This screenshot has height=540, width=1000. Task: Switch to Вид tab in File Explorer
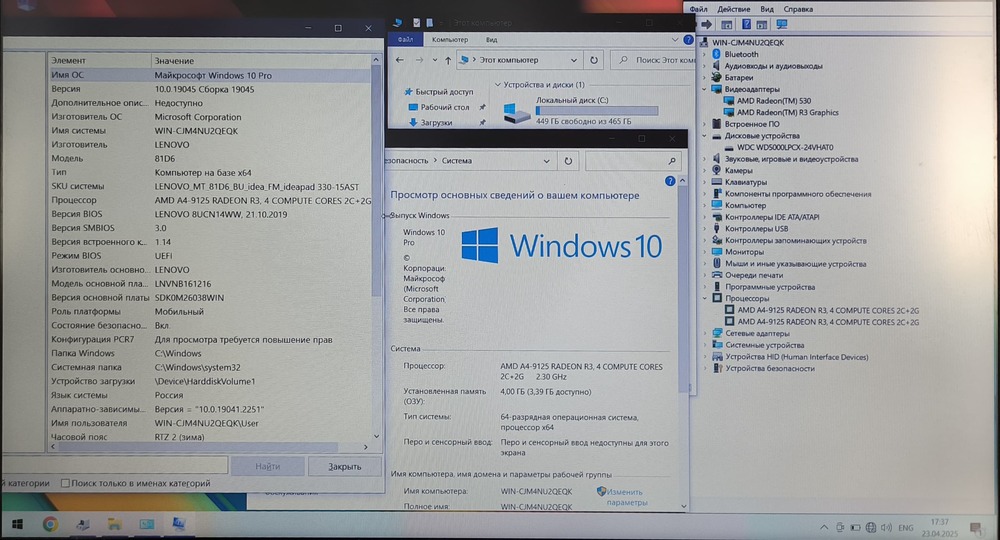pos(491,40)
